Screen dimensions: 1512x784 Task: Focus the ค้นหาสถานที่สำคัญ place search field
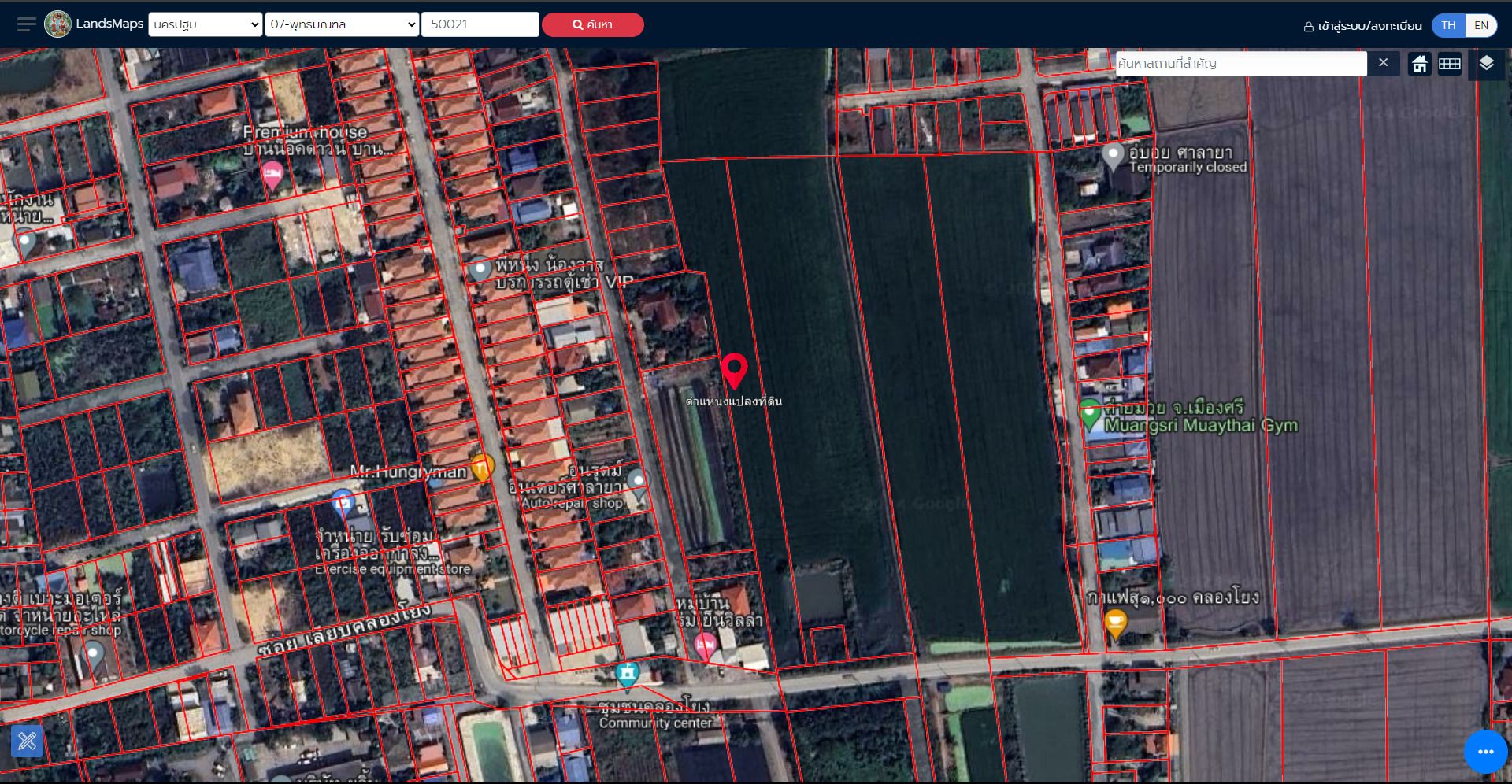1241,64
